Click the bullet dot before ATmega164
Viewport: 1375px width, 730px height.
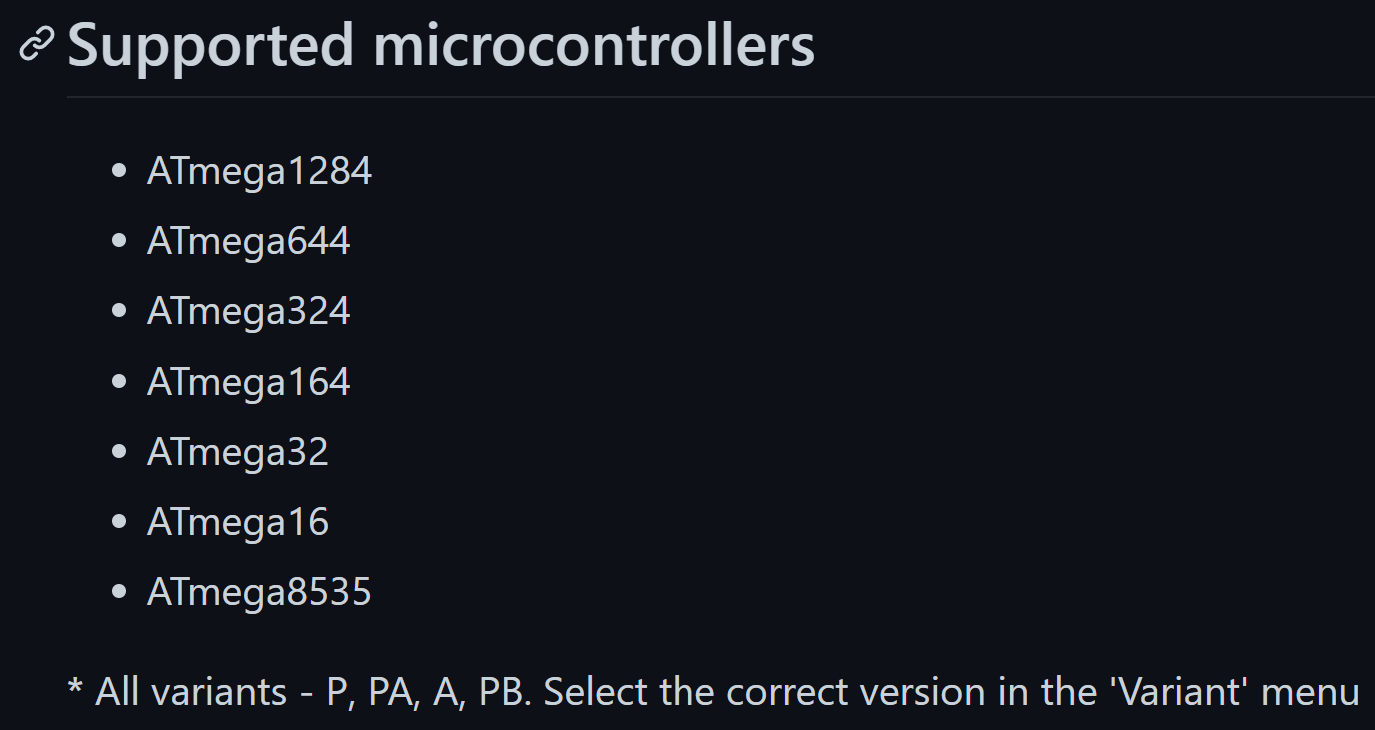(120, 381)
